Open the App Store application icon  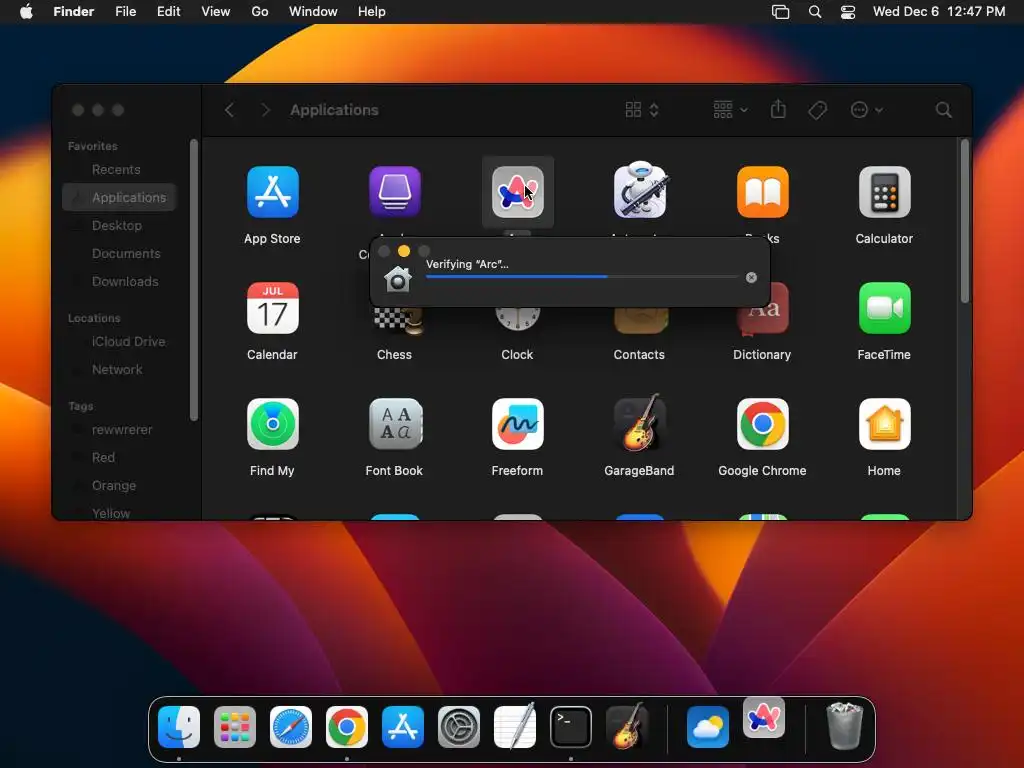click(272, 192)
